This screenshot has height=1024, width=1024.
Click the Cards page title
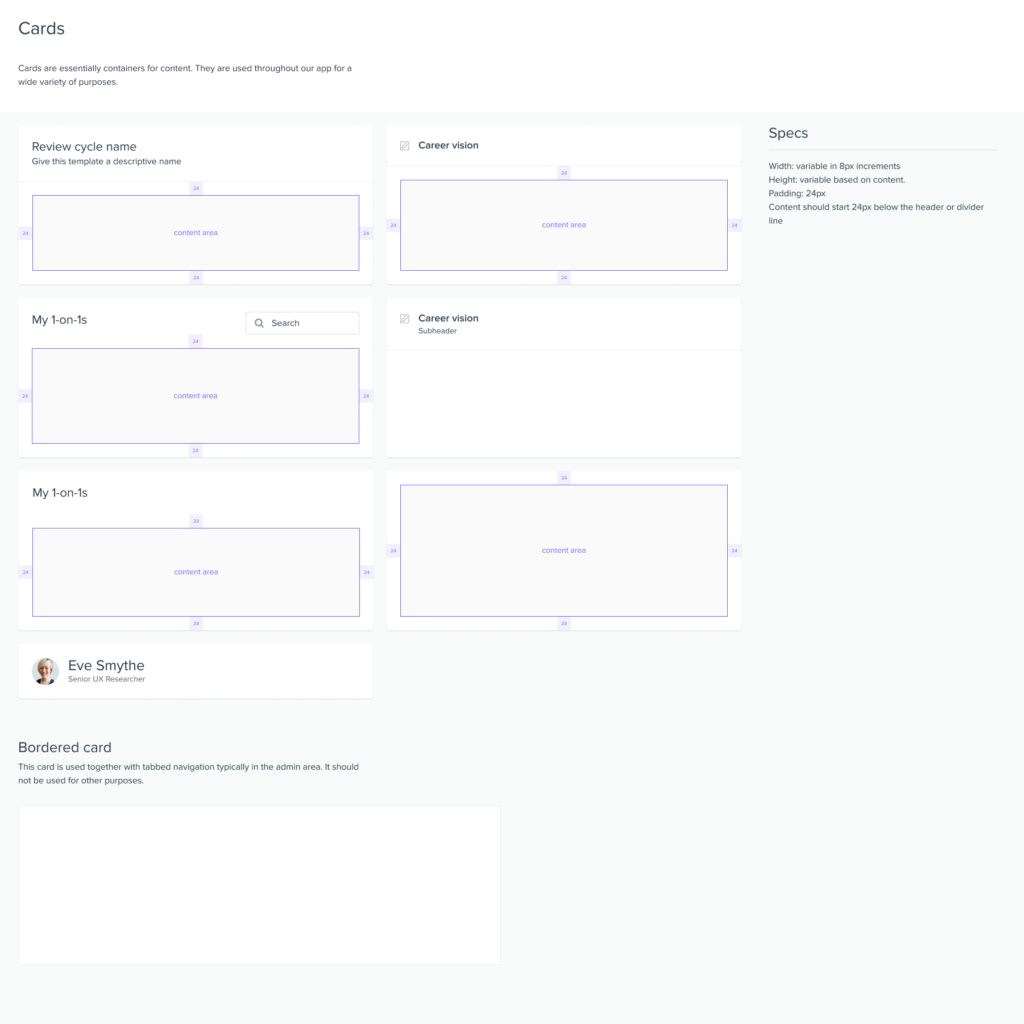pos(41,29)
